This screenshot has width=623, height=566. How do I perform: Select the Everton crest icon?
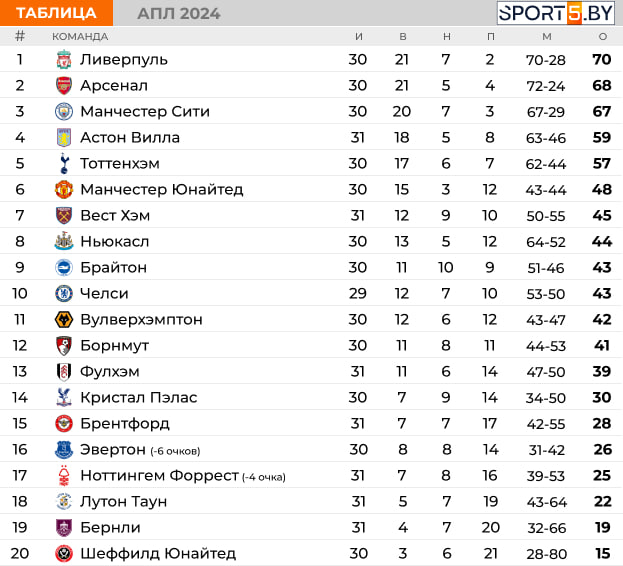64,450
